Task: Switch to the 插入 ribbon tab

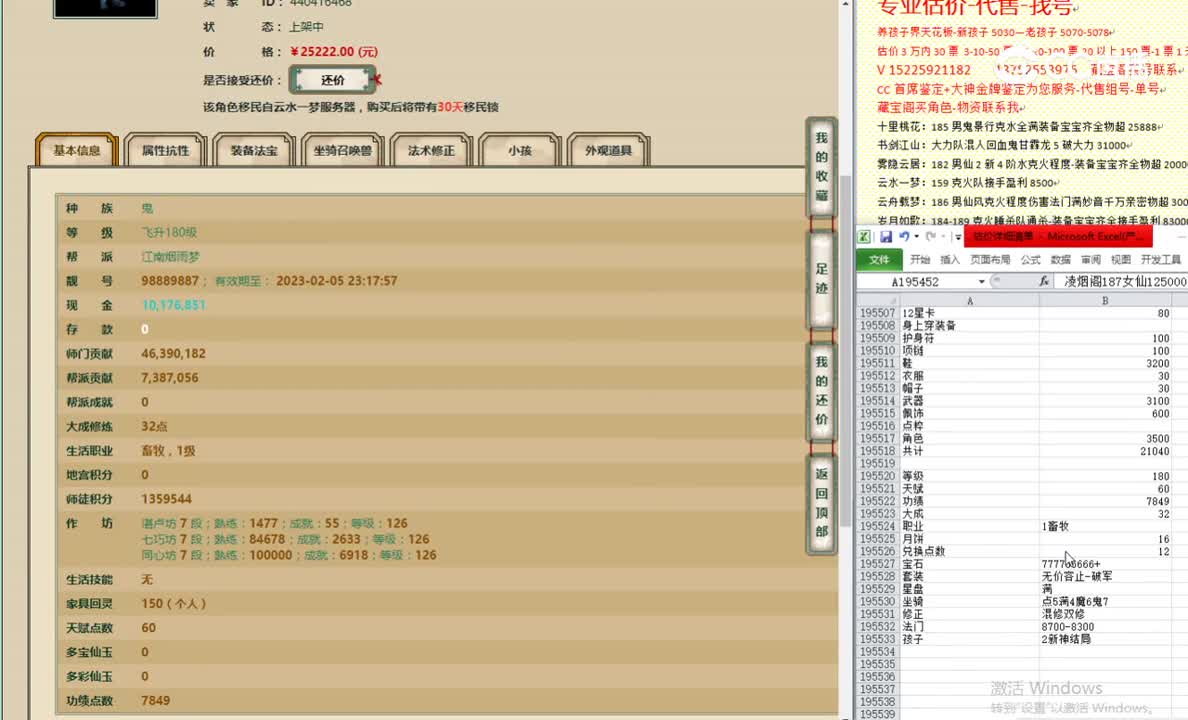Action: (x=949, y=260)
